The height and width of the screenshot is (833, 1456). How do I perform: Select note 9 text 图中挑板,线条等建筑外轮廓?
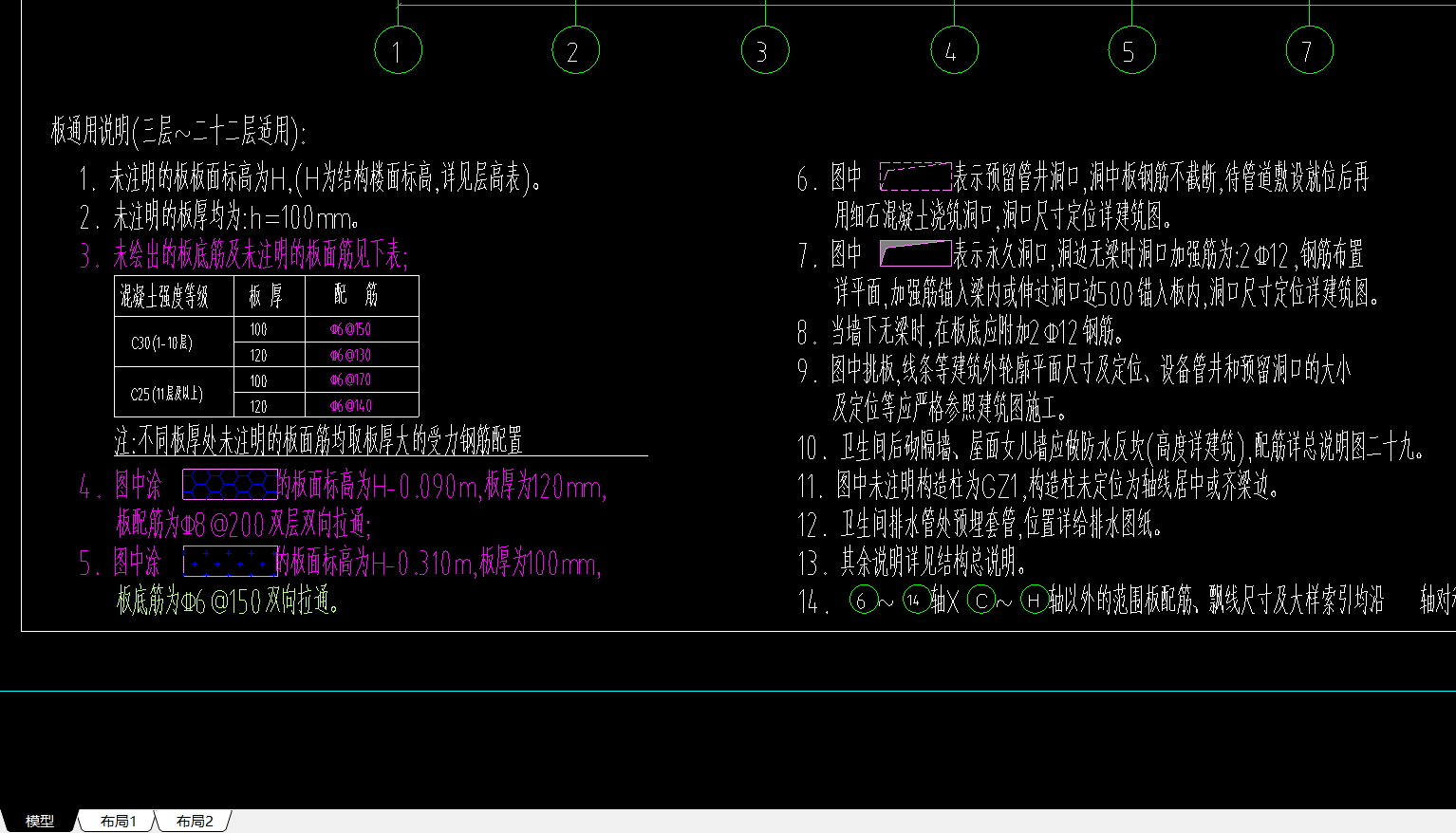(1090, 370)
